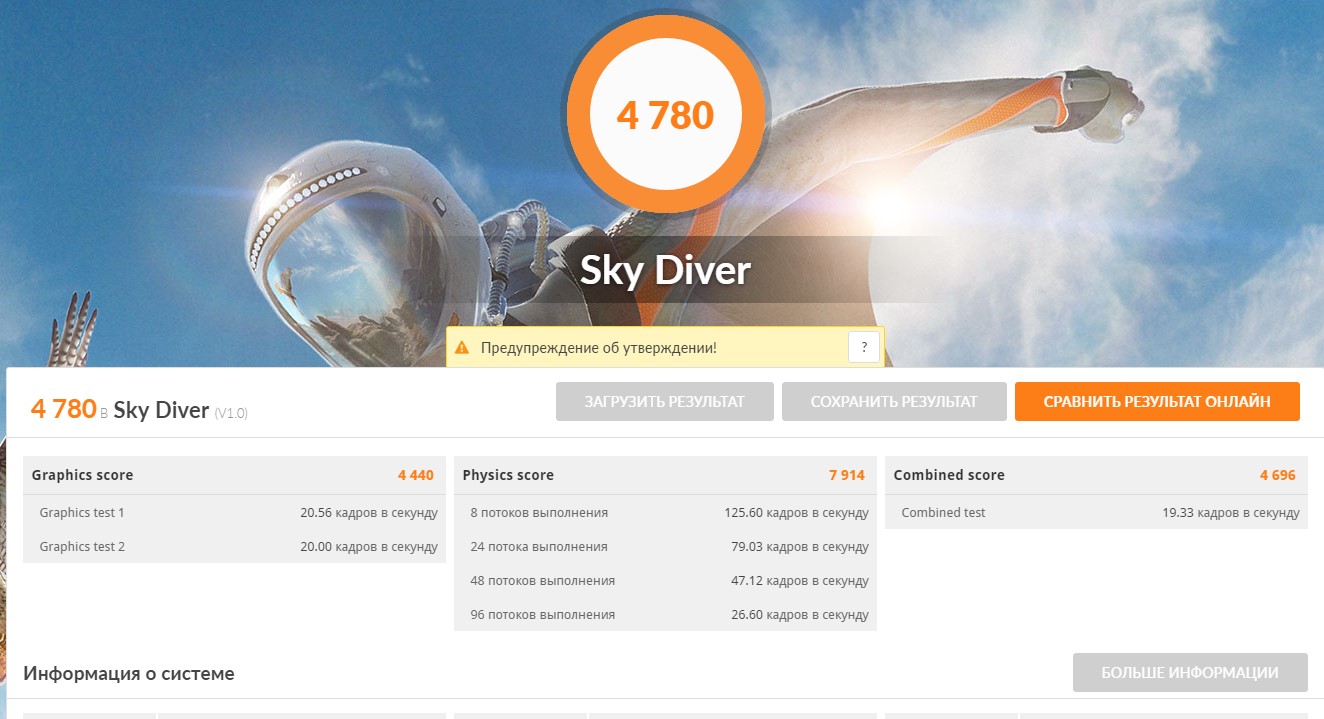This screenshot has width=1324, height=719.
Task: Click СОХРАНИТЬ РЕЗУЛЬТАТ button
Action: point(894,401)
